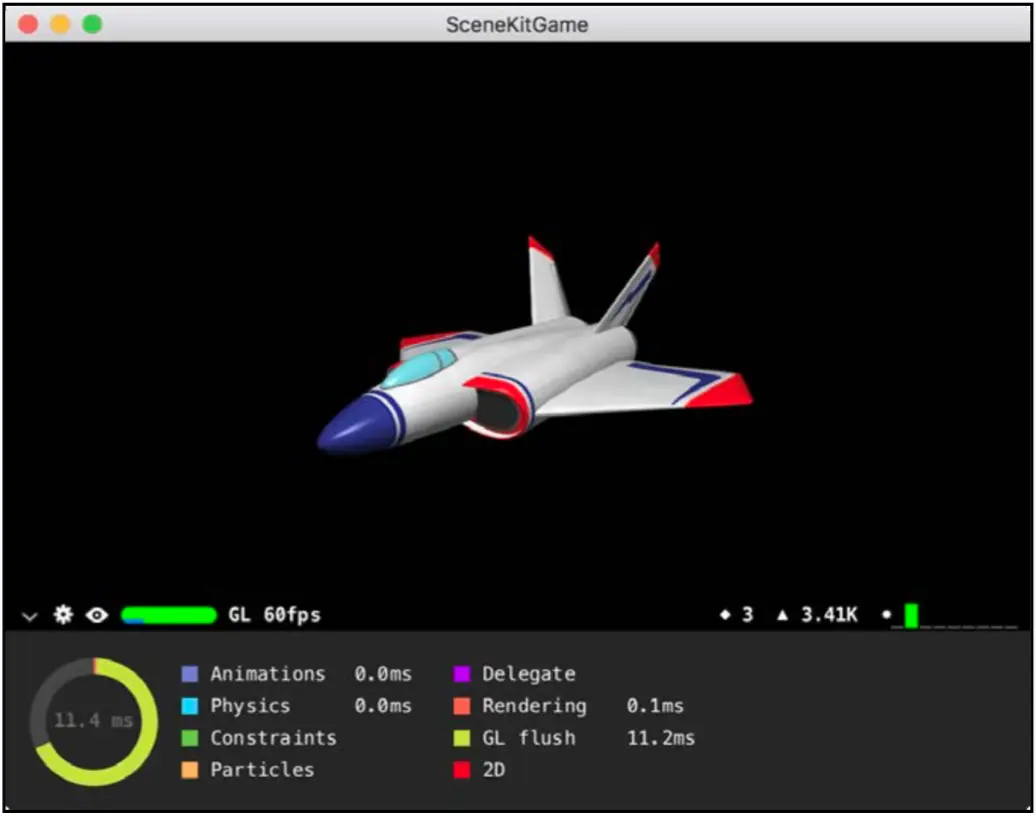Click the diamond node count icon
This screenshot has width=1036, height=816.
click(x=725, y=615)
